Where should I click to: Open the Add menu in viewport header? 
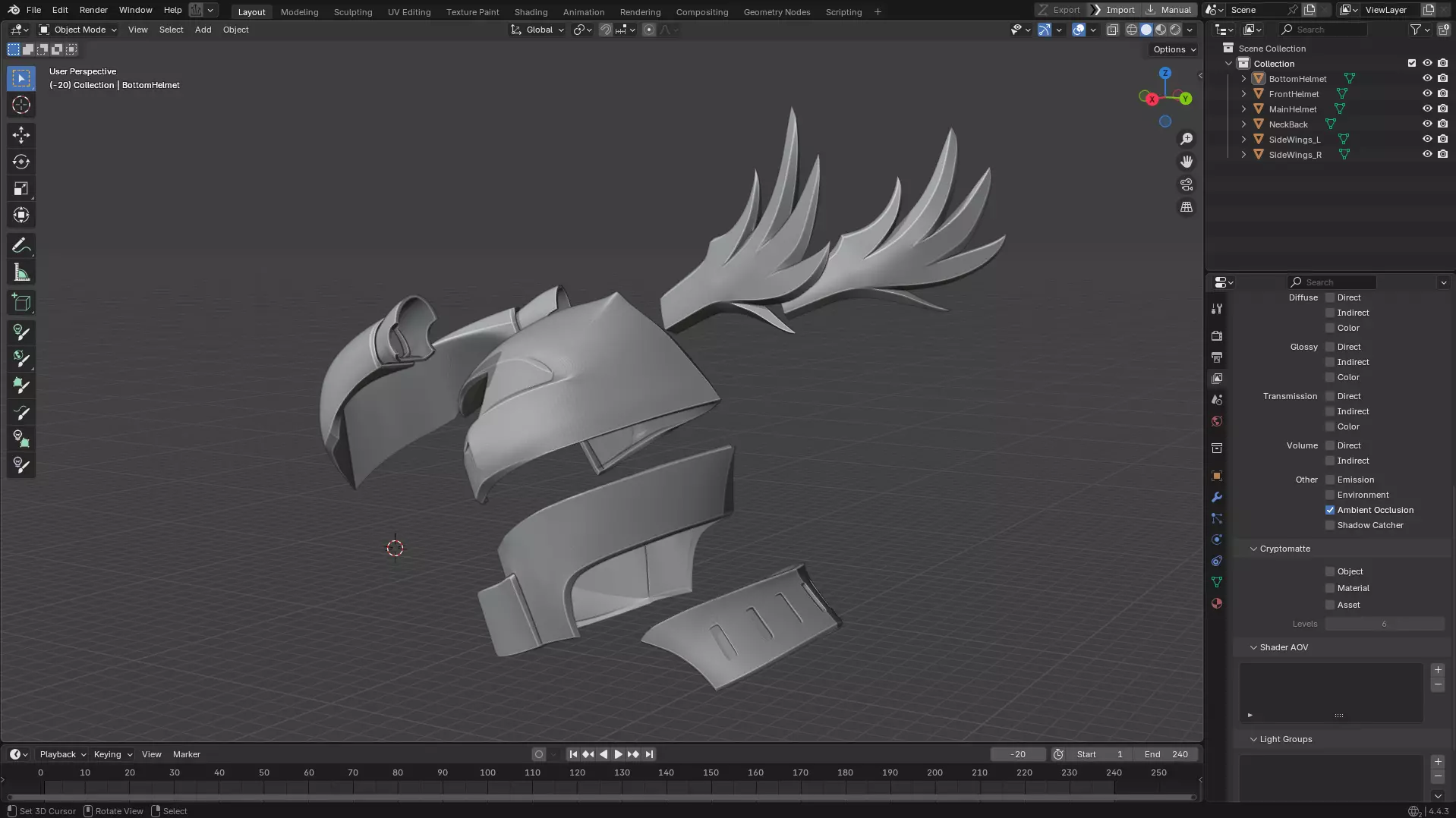(x=203, y=30)
